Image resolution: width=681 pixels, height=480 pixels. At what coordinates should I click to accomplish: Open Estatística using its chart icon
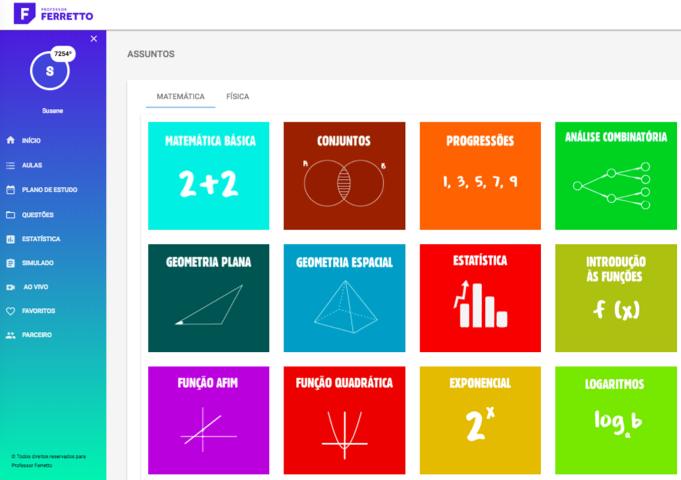10,239
